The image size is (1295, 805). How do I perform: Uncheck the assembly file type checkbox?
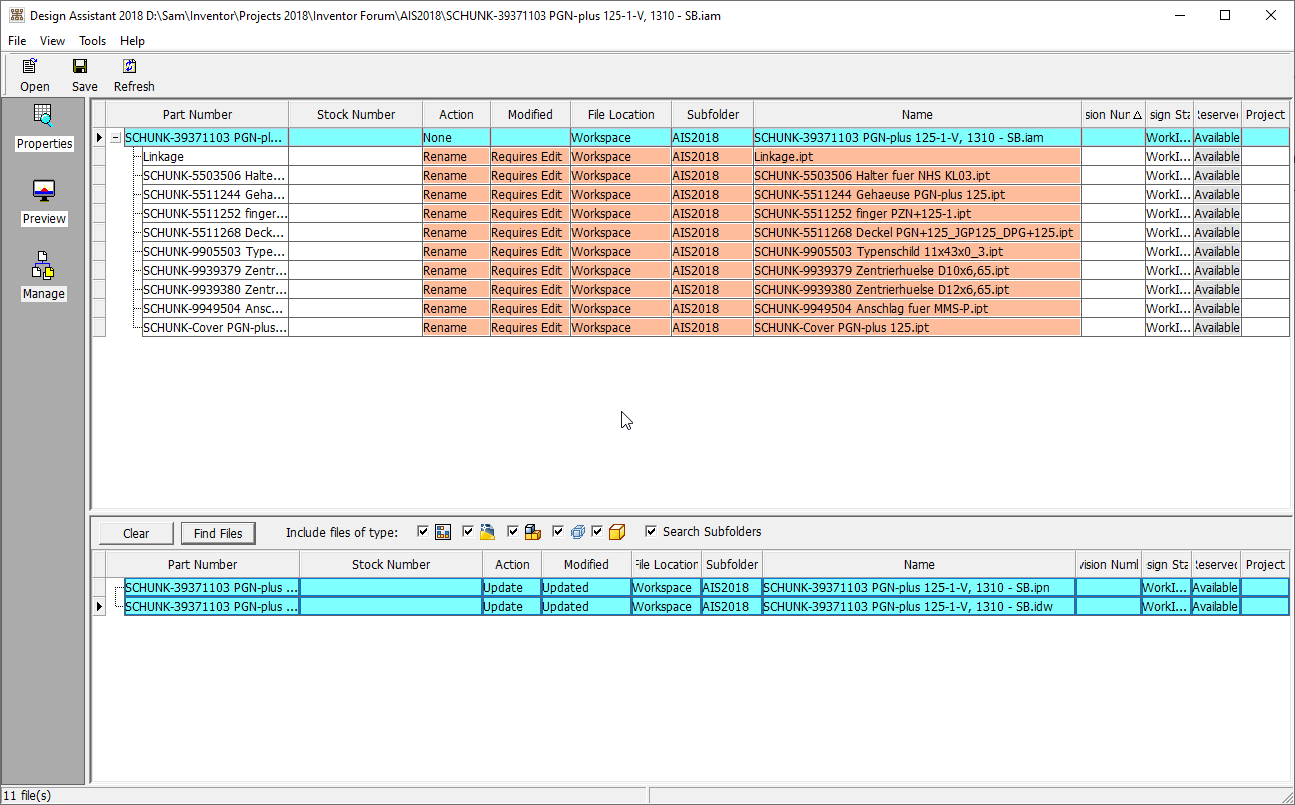click(512, 531)
